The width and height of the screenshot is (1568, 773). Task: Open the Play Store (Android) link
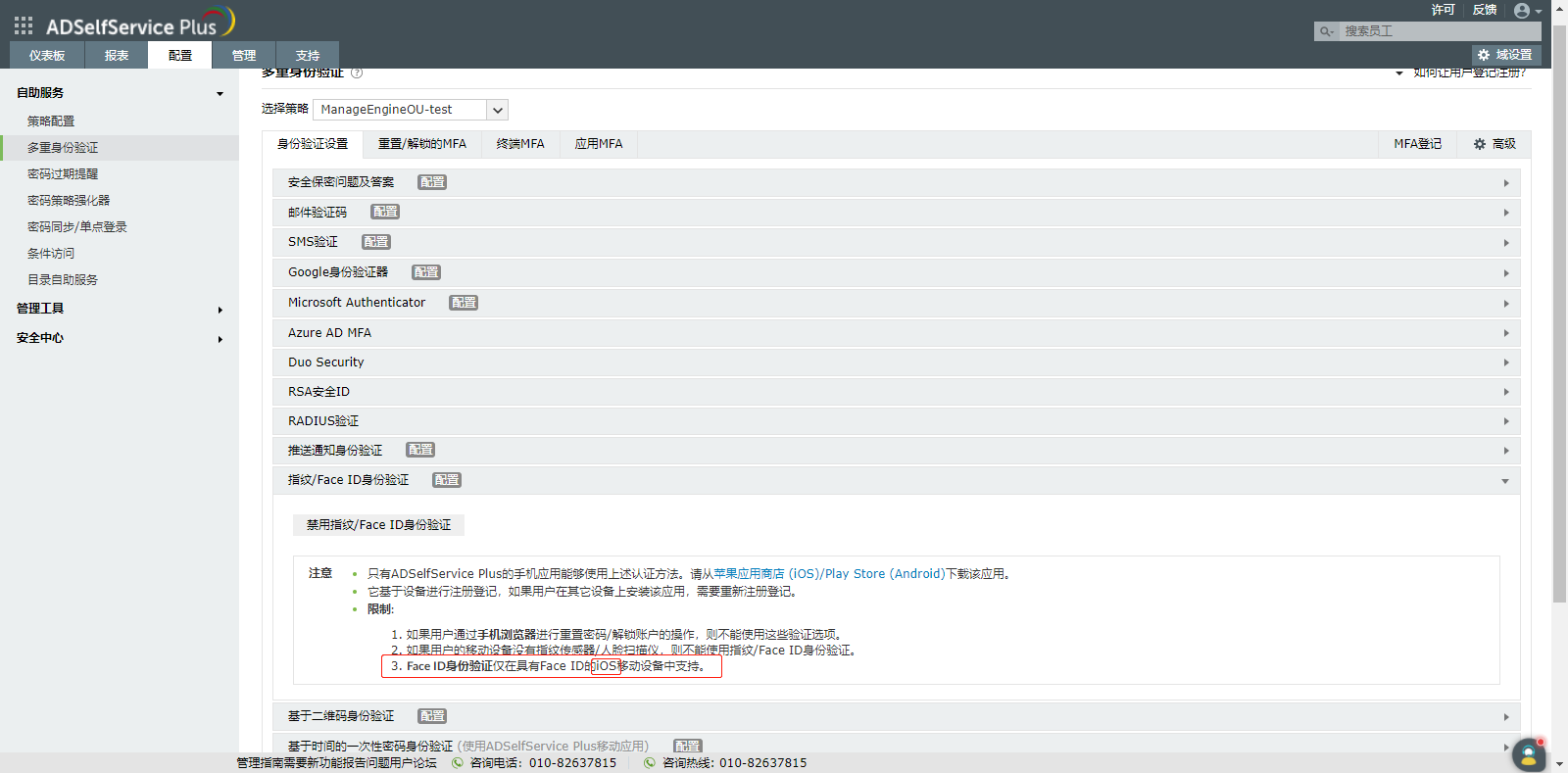(885, 574)
